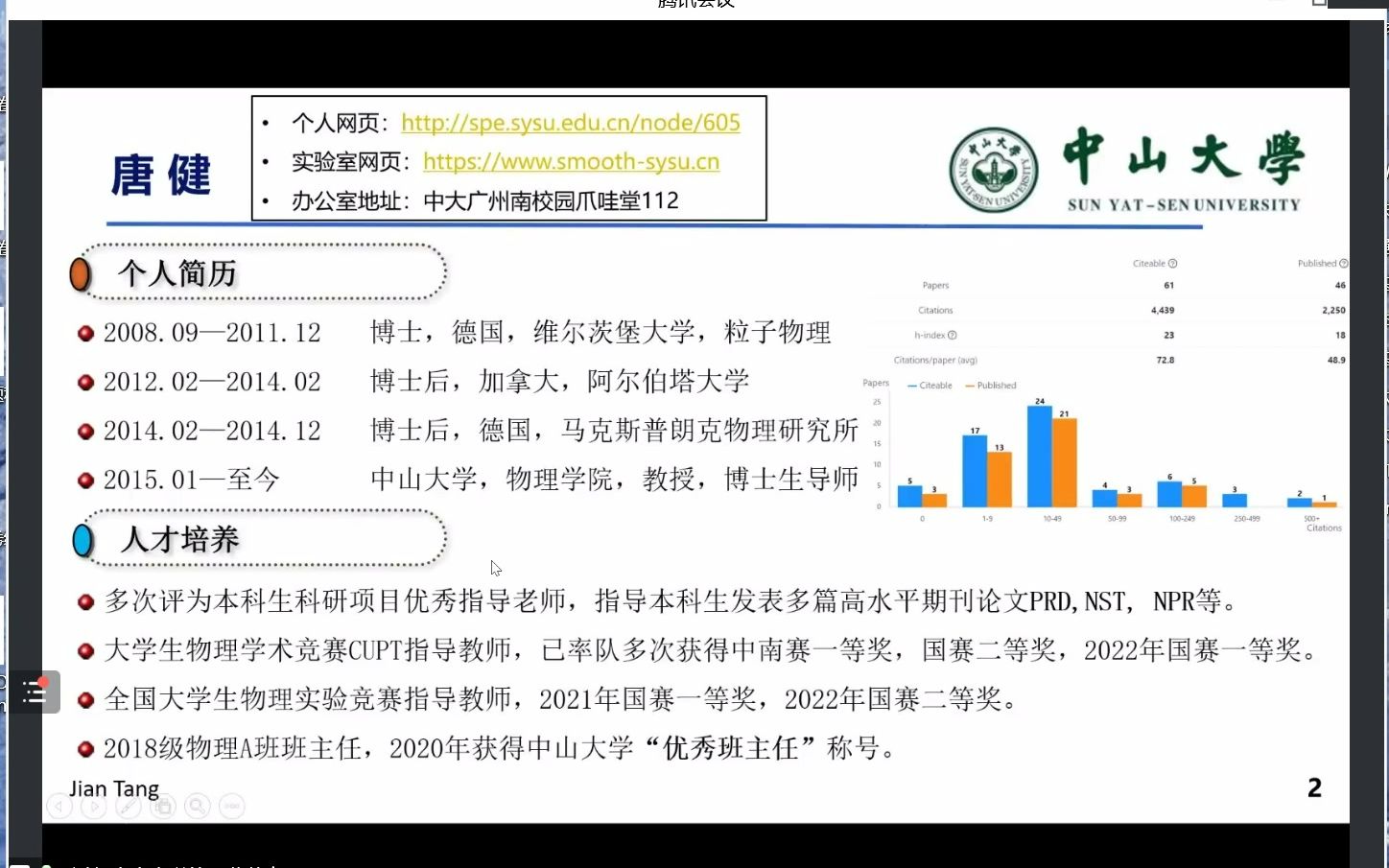Select the text 2015.01—至今

[191, 480]
